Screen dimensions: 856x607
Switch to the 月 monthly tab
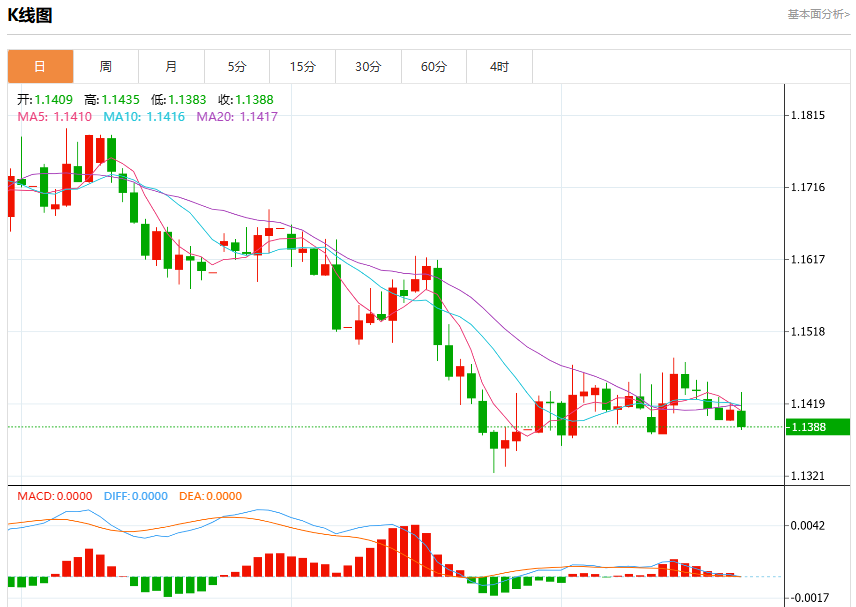(x=171, y=67)
